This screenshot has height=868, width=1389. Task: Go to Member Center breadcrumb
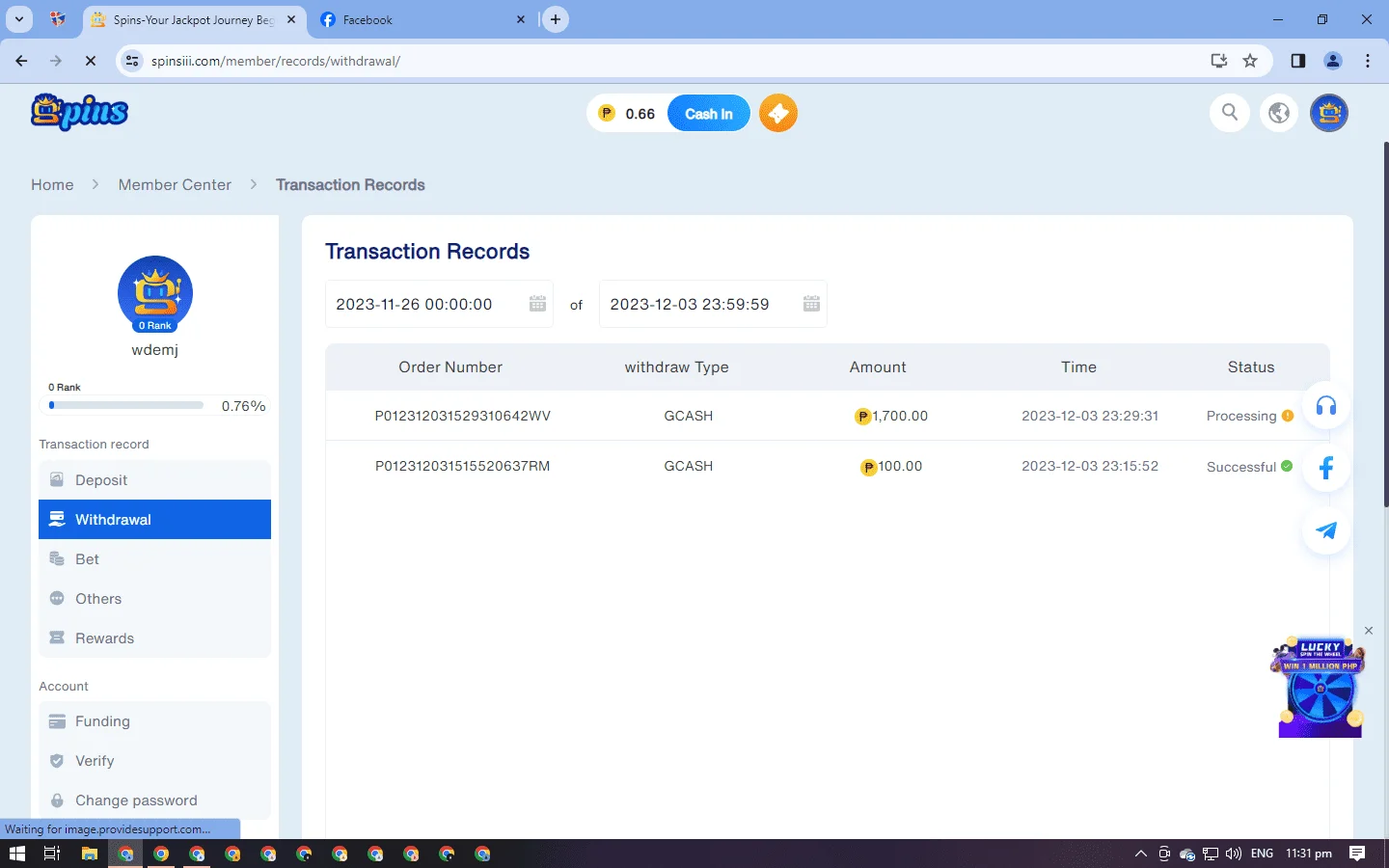tap(175, 184)
